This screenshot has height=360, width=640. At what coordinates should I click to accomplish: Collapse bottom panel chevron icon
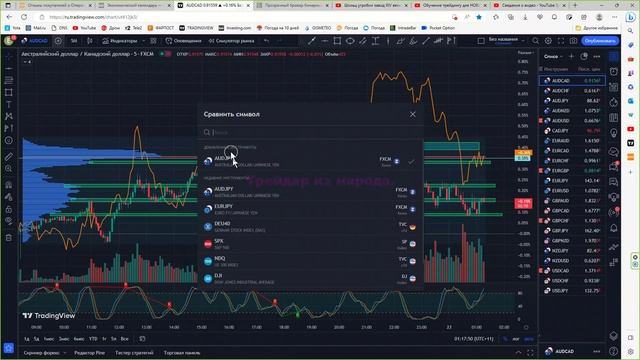[x=518, y=352]
